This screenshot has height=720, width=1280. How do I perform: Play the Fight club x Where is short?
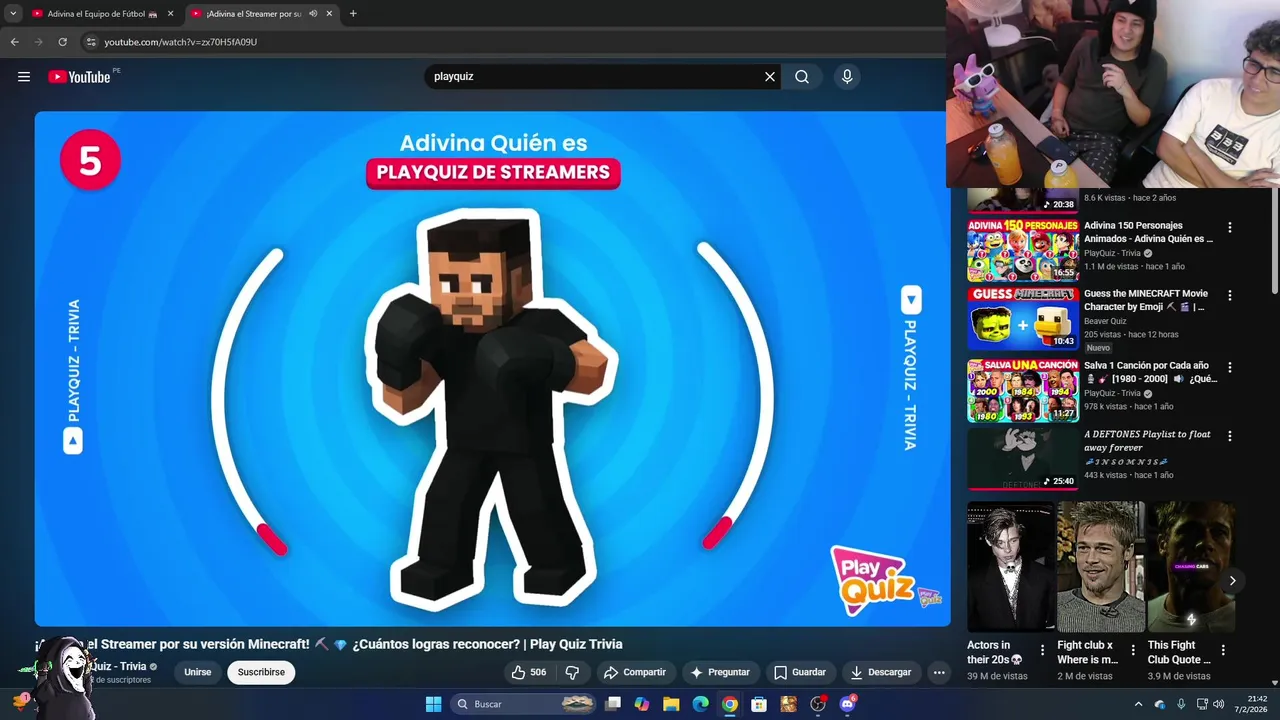(x=1101, y=566)
